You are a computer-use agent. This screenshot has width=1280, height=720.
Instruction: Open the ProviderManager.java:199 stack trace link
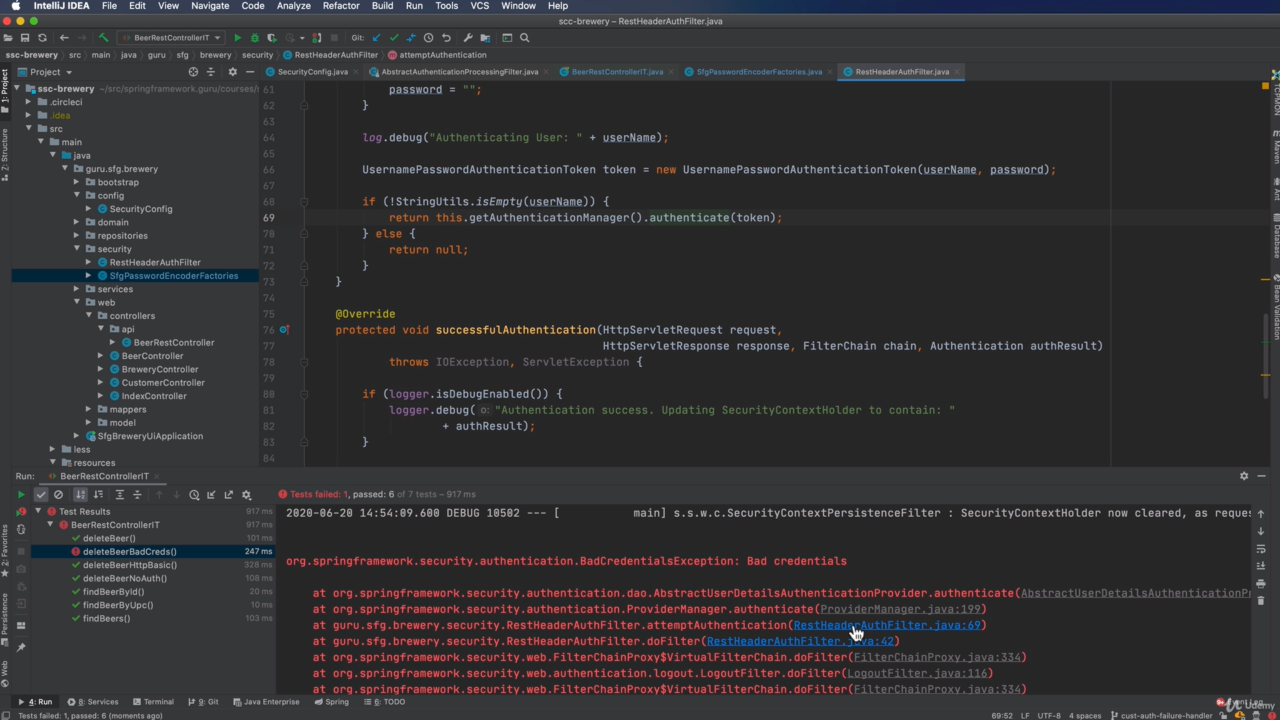click(900, 609)
